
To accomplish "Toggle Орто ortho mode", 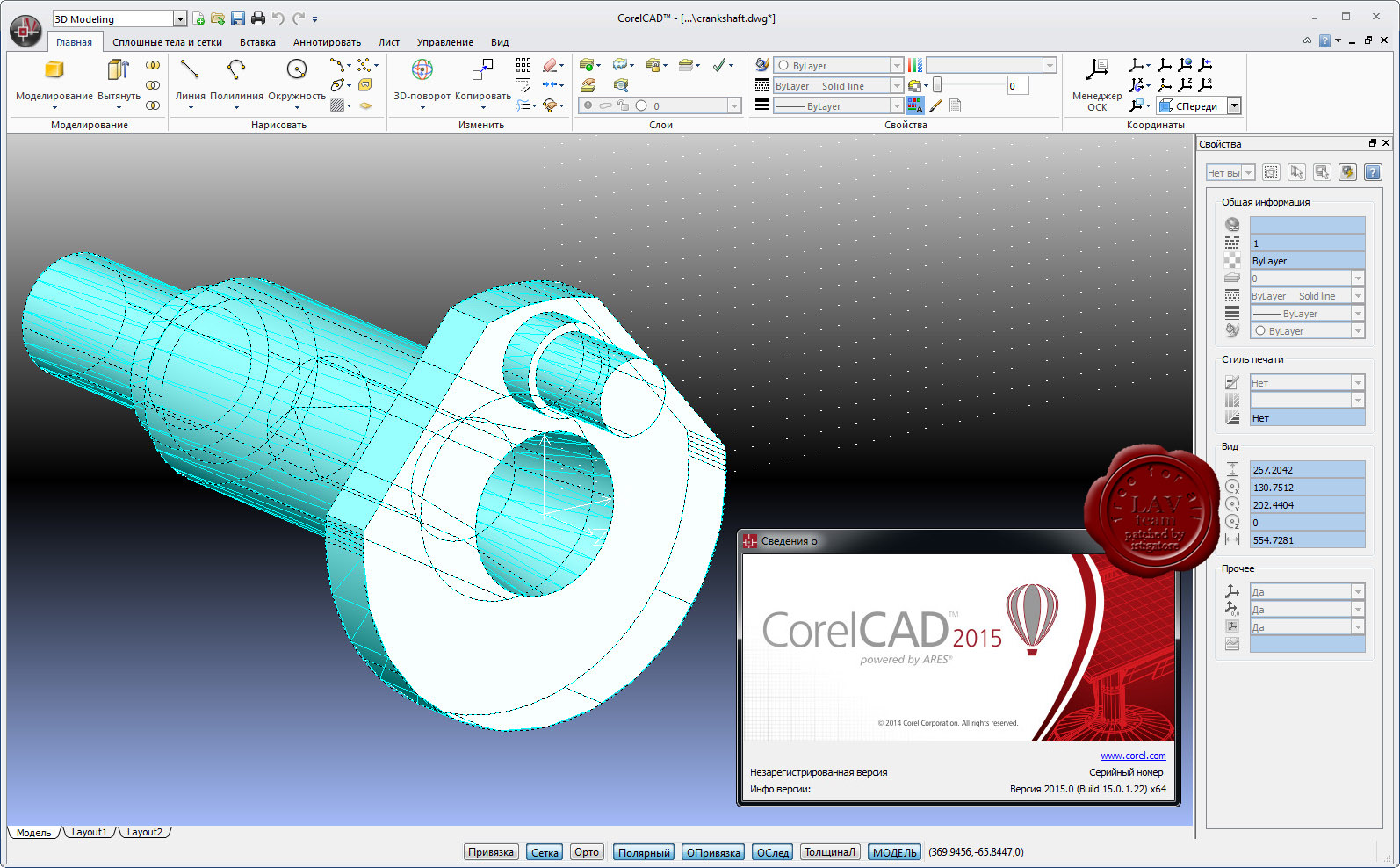I will (586, 852).
